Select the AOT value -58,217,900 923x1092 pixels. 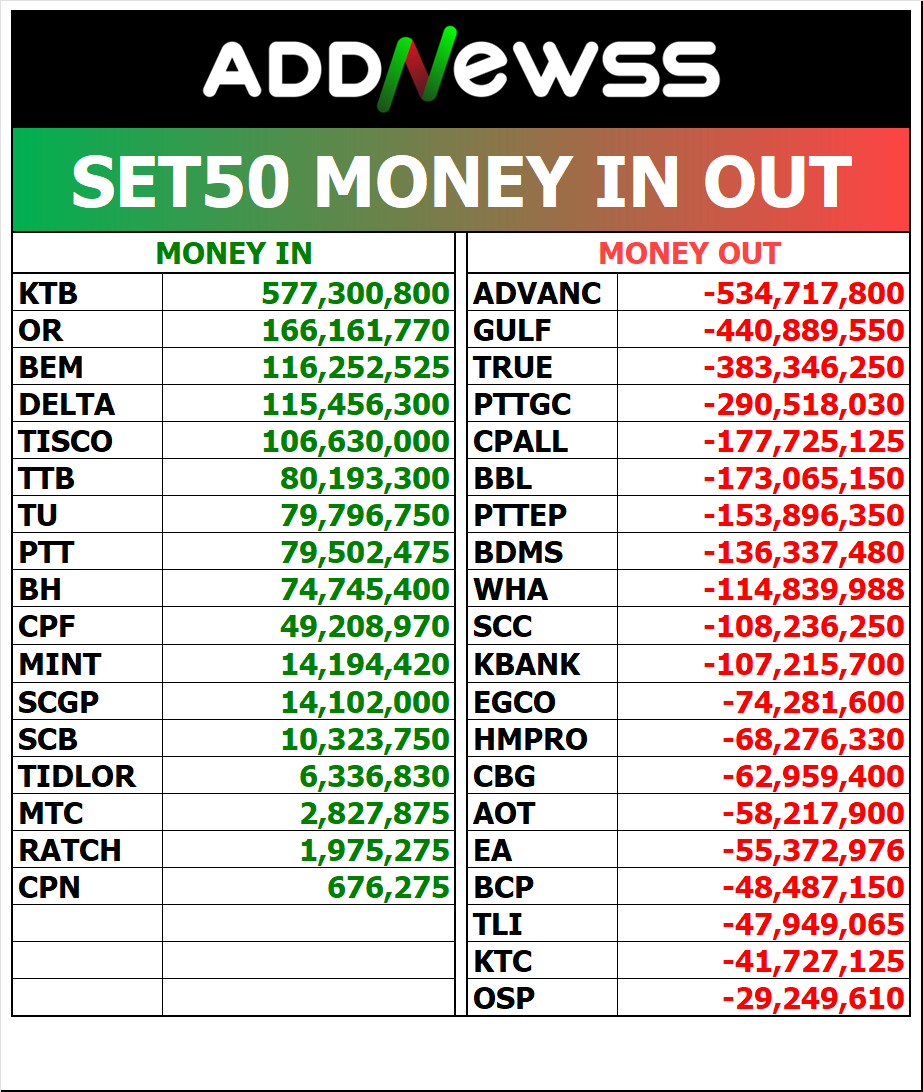tap(813, 814)
